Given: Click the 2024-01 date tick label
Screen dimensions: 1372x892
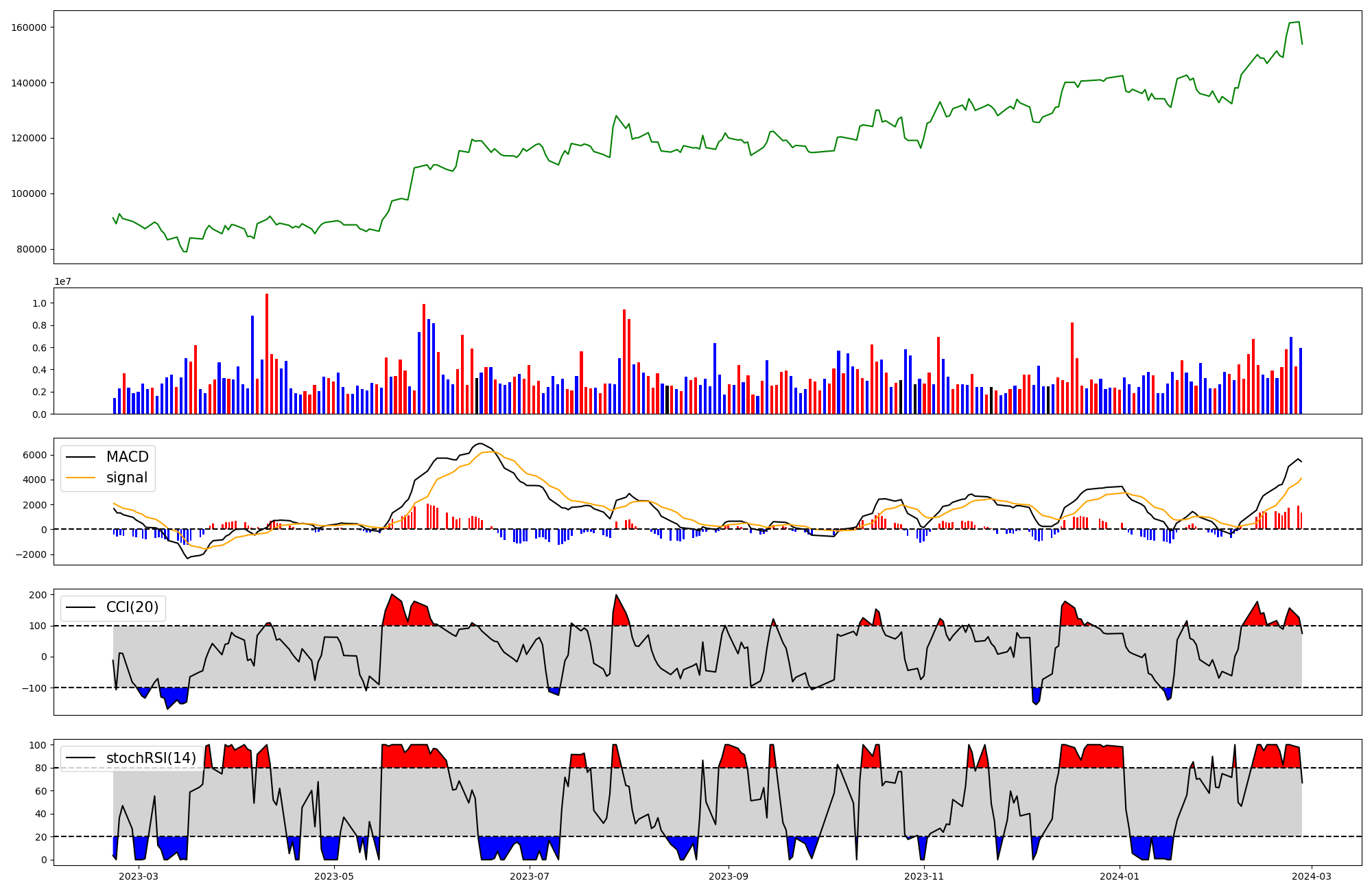Looking at the screenshot, I should [x=1120, y=876].
